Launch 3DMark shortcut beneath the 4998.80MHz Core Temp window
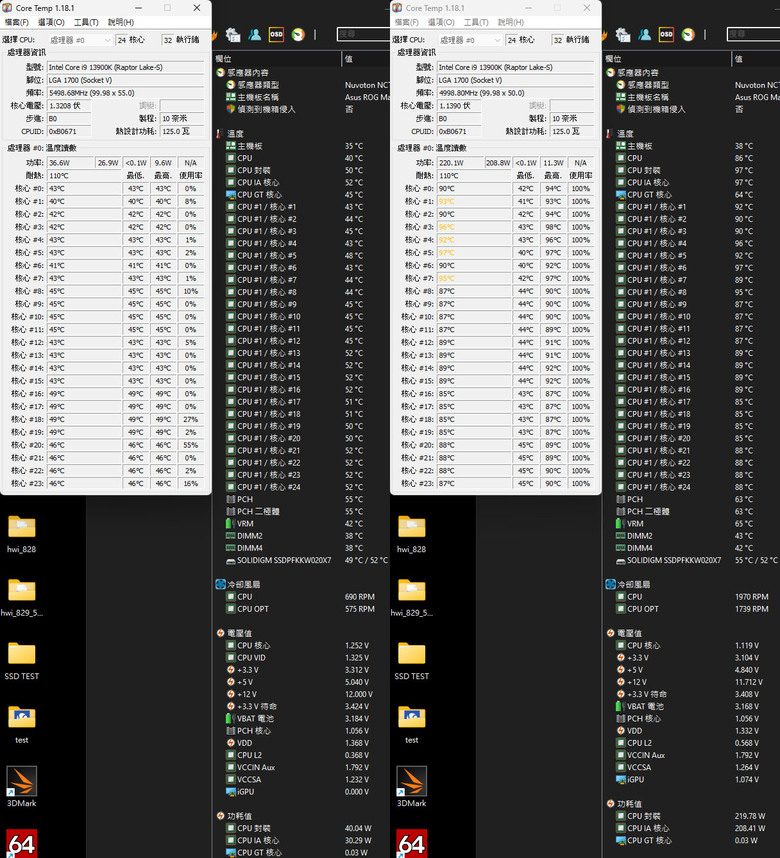Viewport: 780px width, 858px height. pyautogui.click(x=412, y=787)
